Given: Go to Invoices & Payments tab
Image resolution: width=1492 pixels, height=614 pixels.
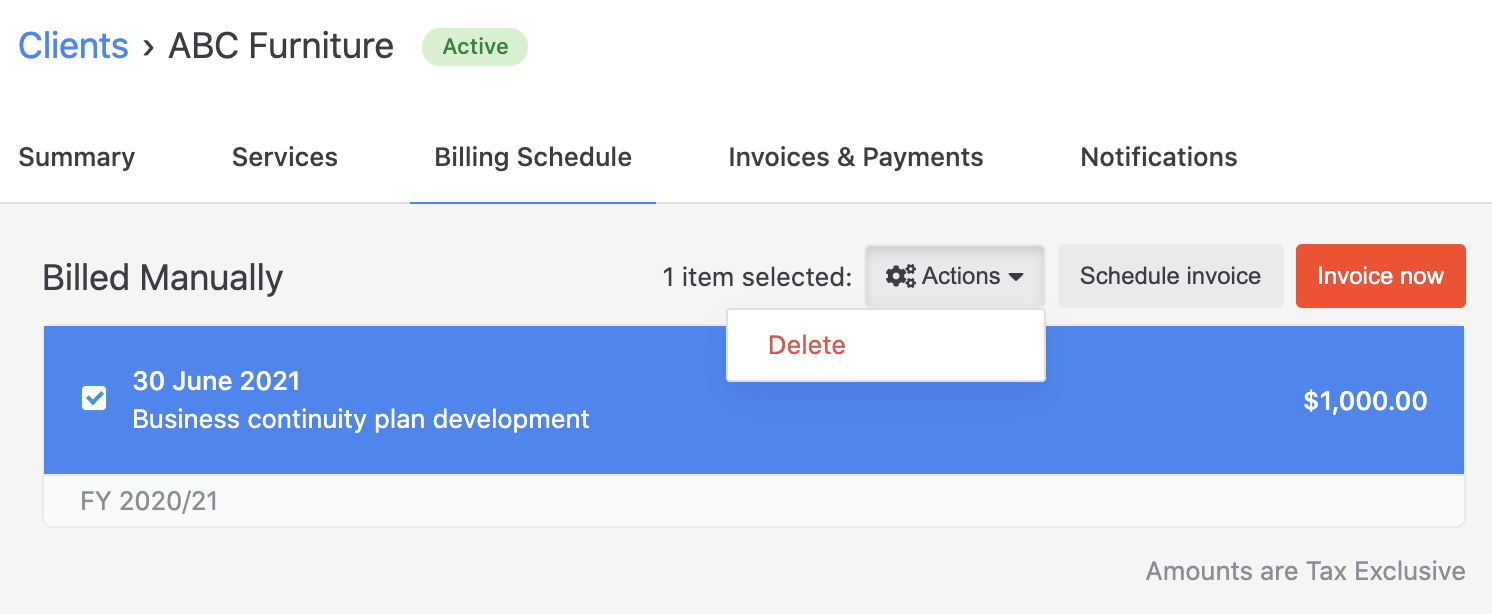Looking at the screenshot, I should point(856,157).
